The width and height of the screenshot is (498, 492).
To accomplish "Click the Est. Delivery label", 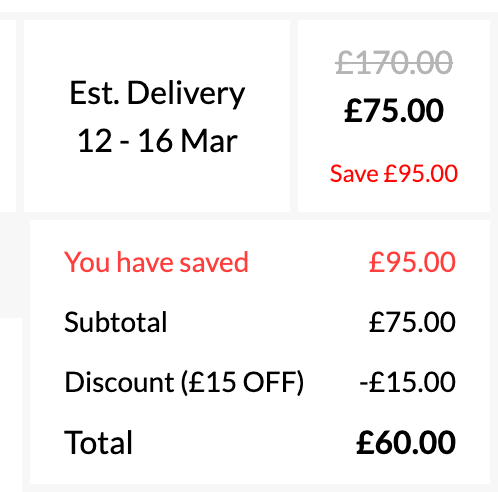I will point(157,93).
